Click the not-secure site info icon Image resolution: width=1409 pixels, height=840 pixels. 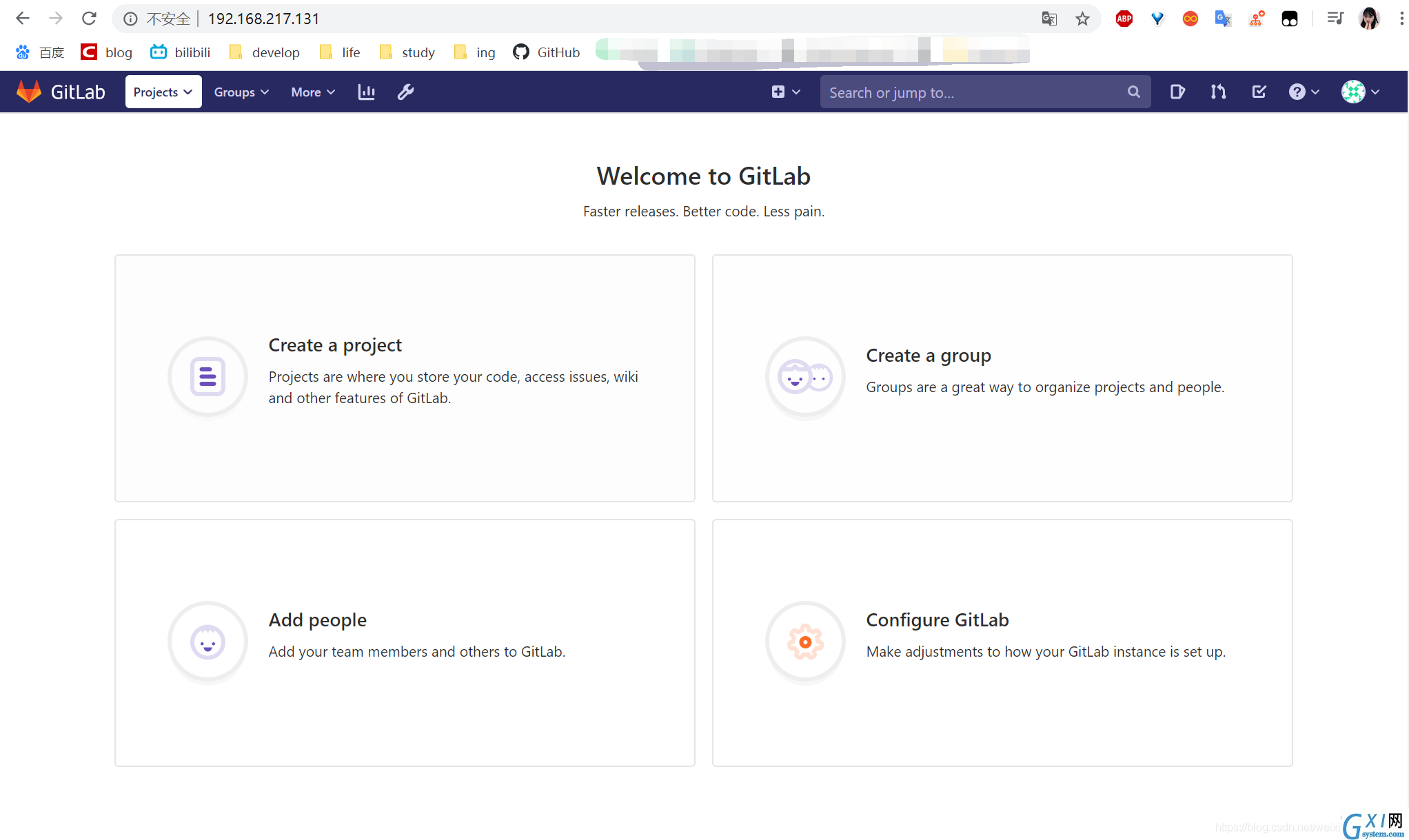pyautogui.click(x=130, y=19)
